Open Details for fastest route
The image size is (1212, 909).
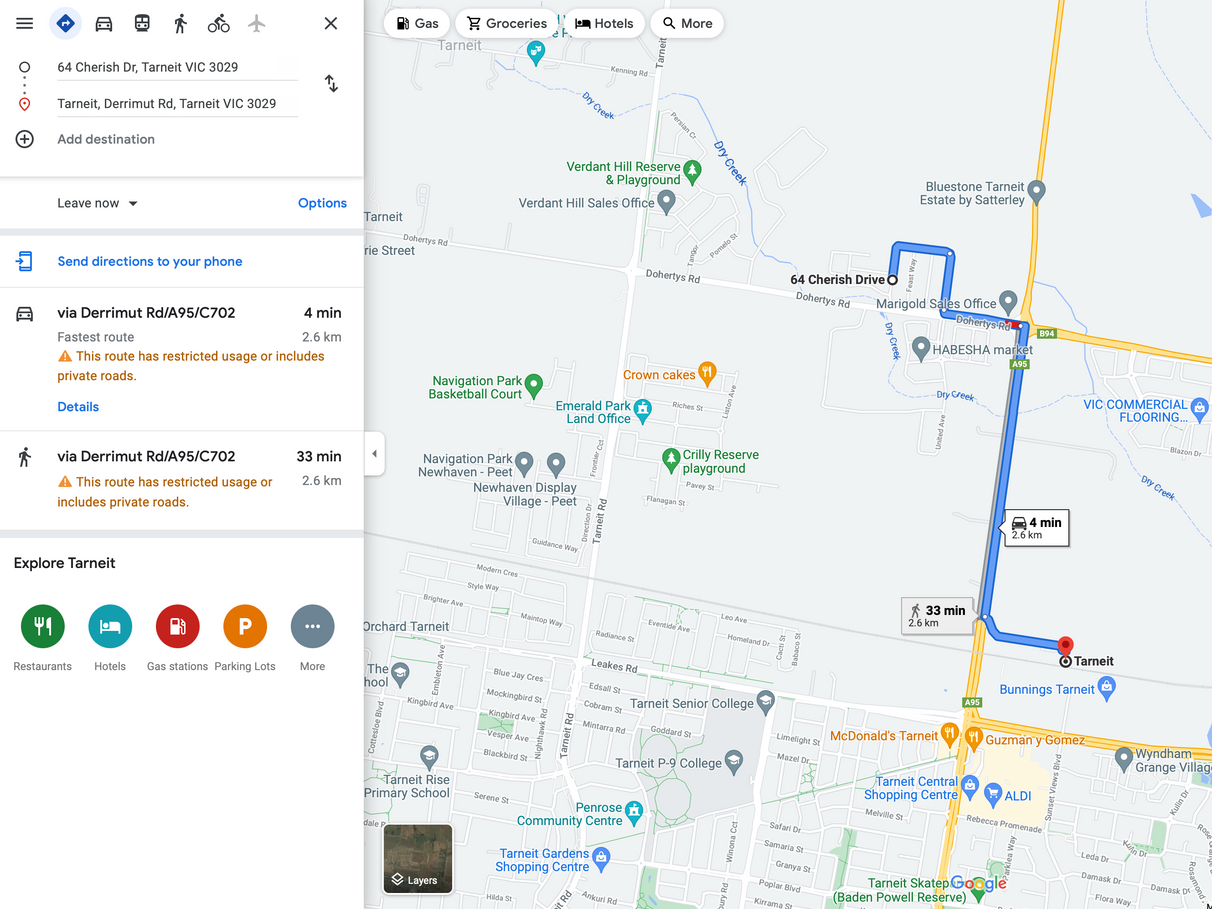[x=78, y=407]
